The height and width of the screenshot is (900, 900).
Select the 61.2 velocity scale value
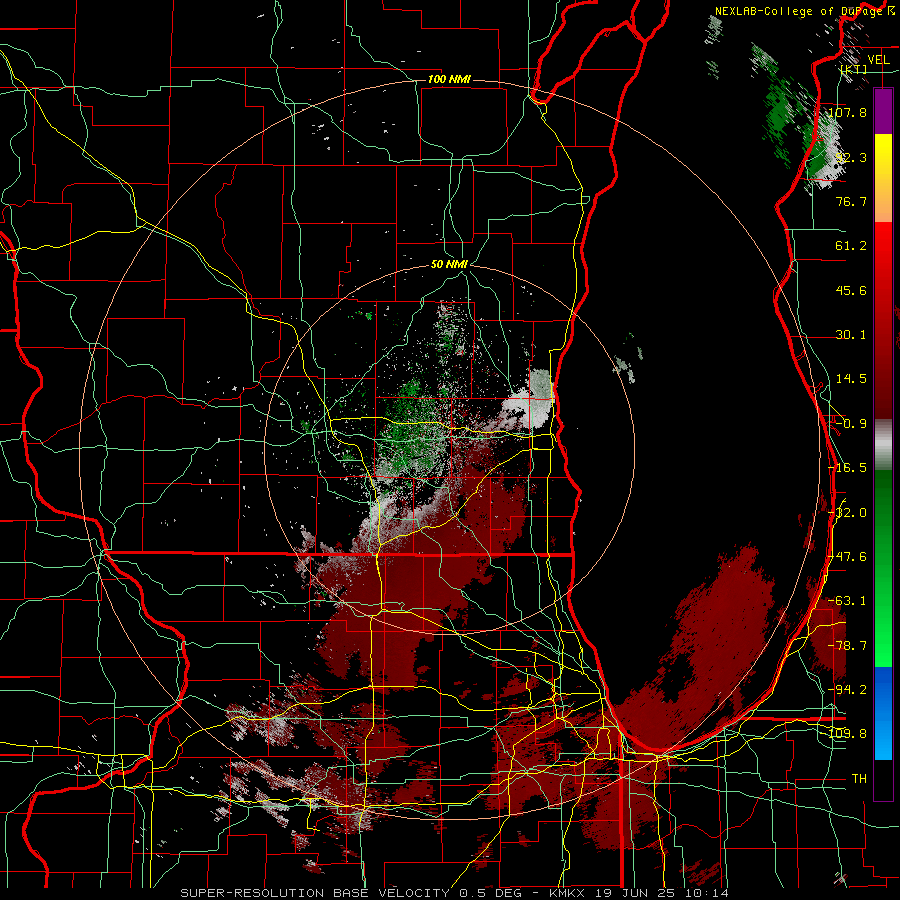tap(851, 246)
